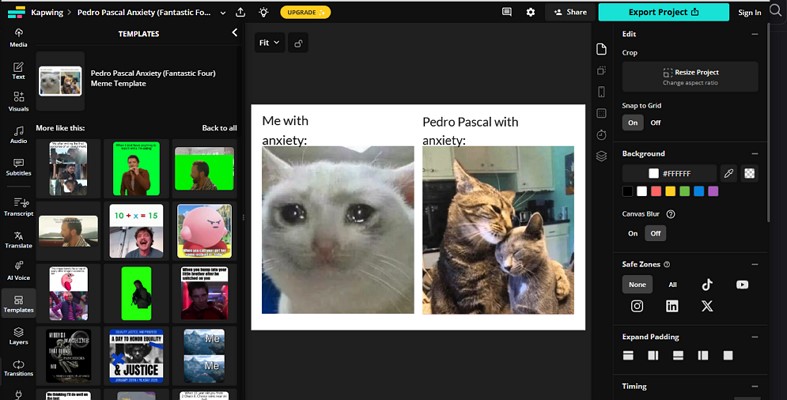
Task: Open the 10 + x = 15 template thumbnail
Action: click(x=136, y=230)
